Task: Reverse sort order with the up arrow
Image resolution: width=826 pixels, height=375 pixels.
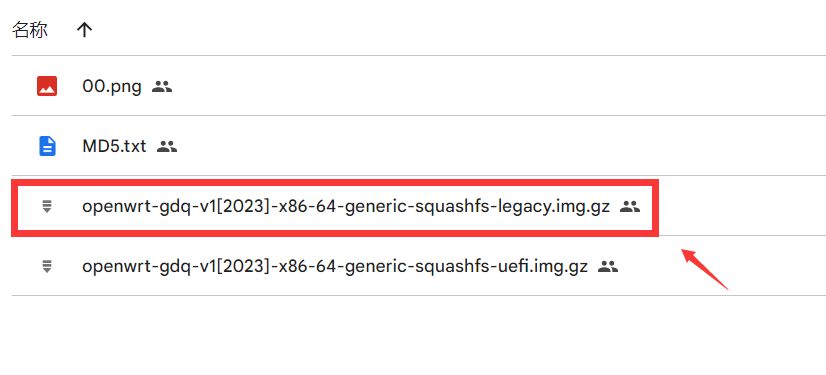Action: pos(84,30)
